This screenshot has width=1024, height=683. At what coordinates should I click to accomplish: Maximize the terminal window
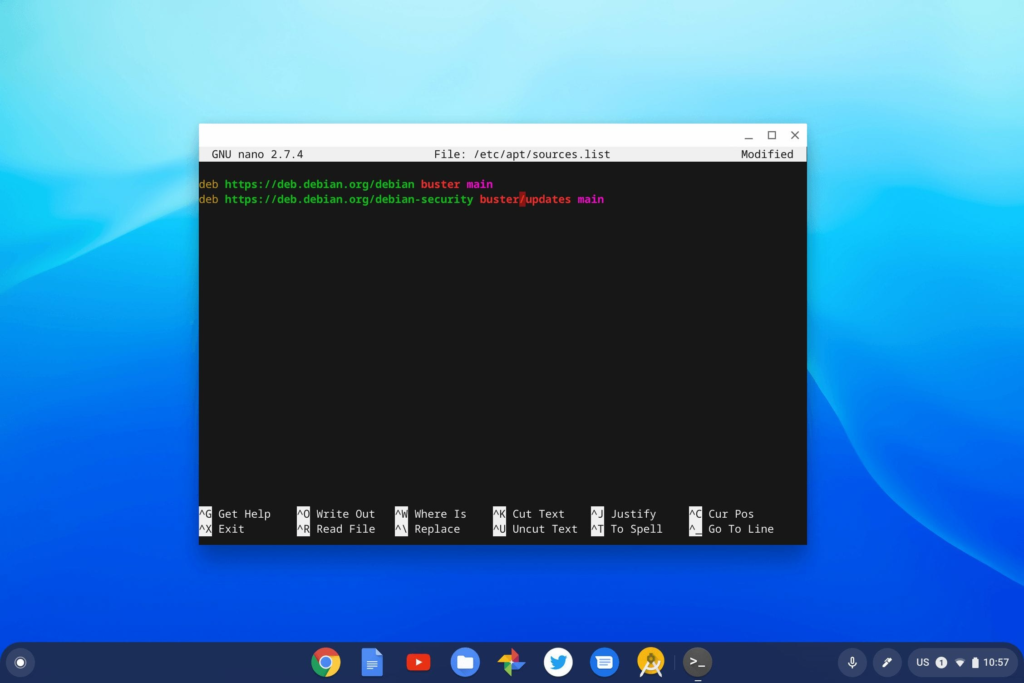pyautogui.click(x=772, y=135)
